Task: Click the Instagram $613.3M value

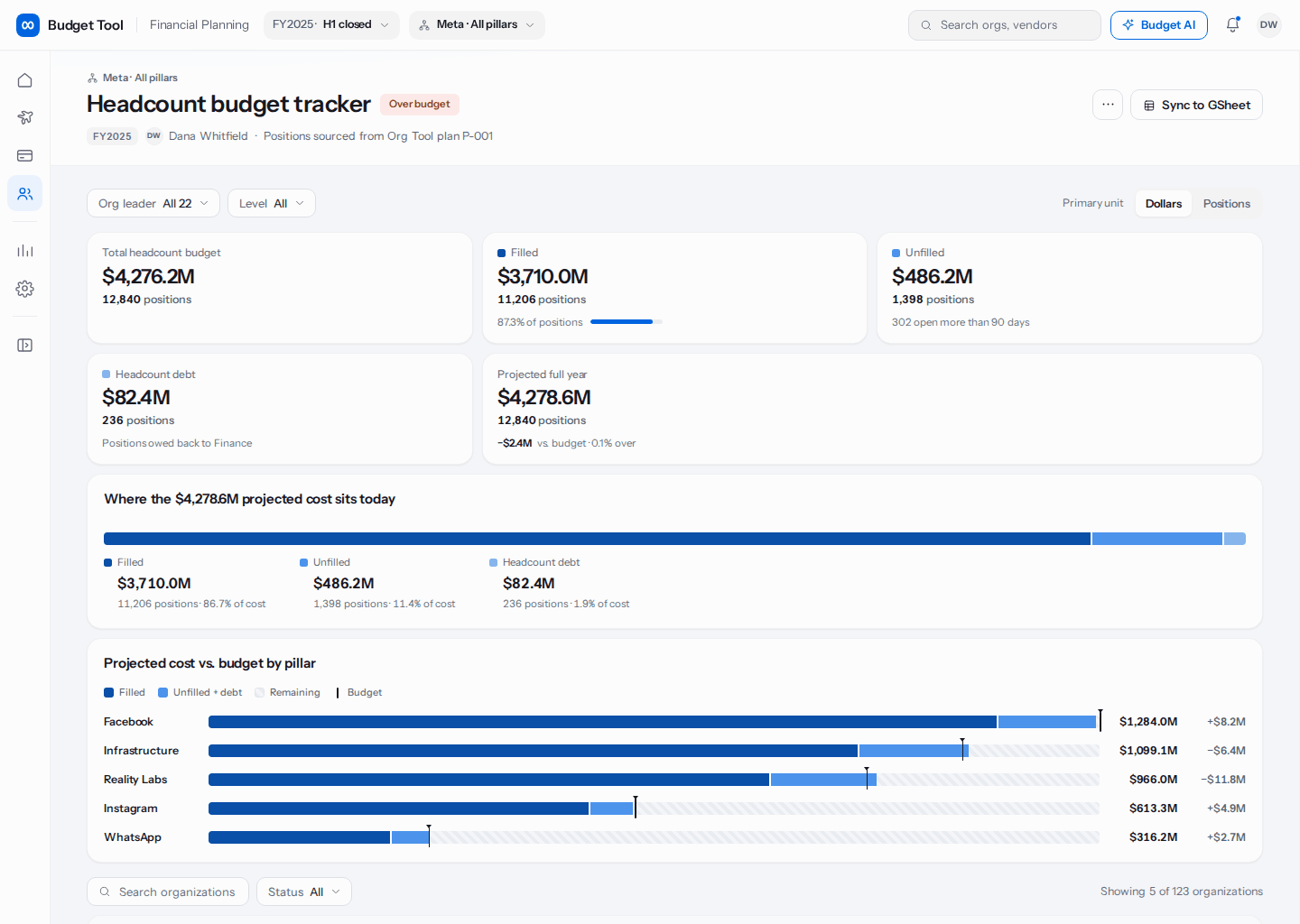Action: coord(1153,808)
